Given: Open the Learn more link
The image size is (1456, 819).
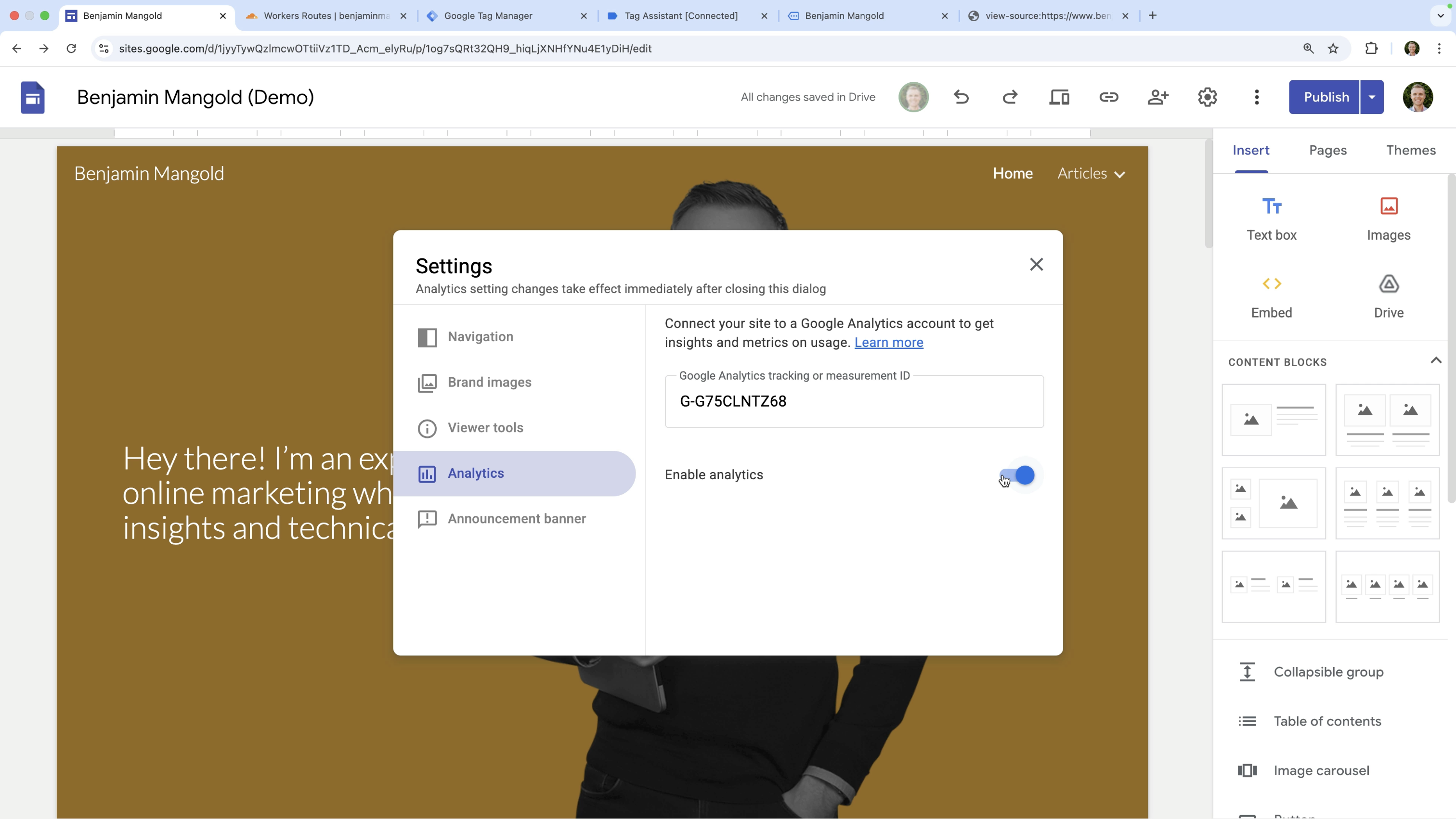Looking at the screenshot, I should pos(888,343).
